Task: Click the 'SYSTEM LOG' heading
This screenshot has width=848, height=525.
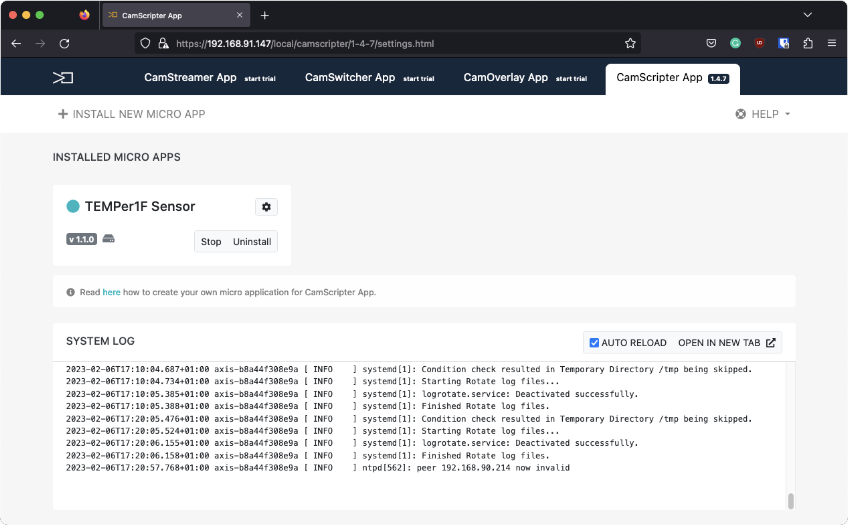Action: [100, 341]
